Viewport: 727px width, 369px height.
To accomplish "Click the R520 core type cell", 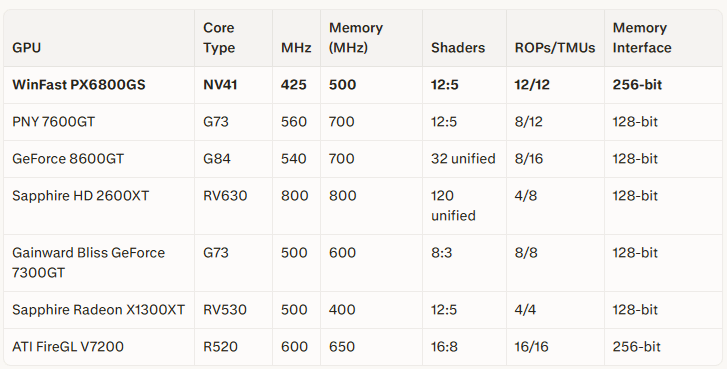I will pos(220,347).
